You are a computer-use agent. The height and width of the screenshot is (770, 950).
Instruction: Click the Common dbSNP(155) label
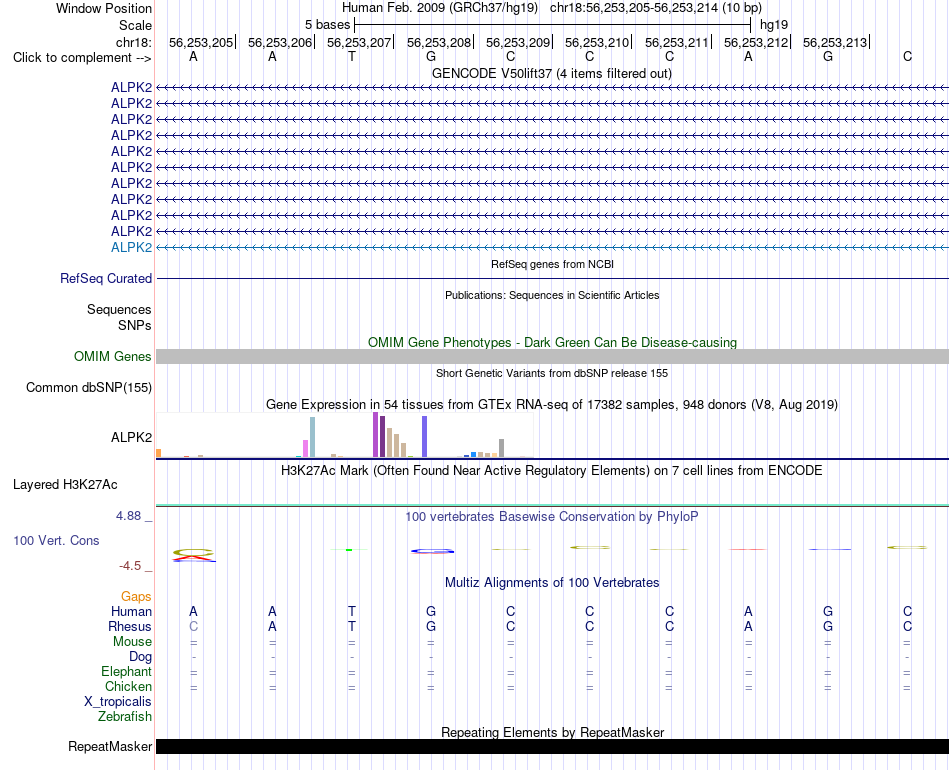point(88,387)
